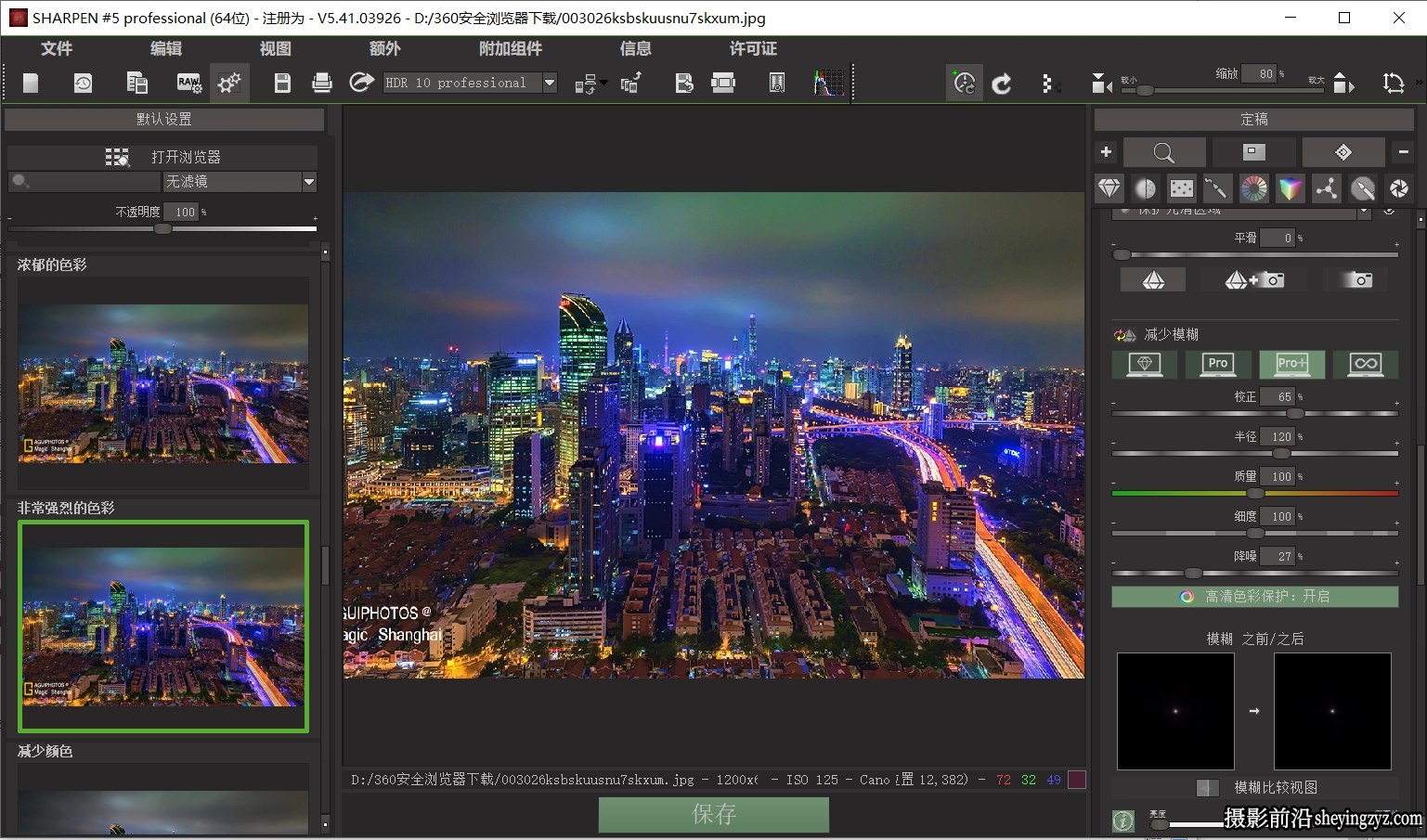Click the green 保存 button
1427x840 pixels.
[x=714, y=814]
